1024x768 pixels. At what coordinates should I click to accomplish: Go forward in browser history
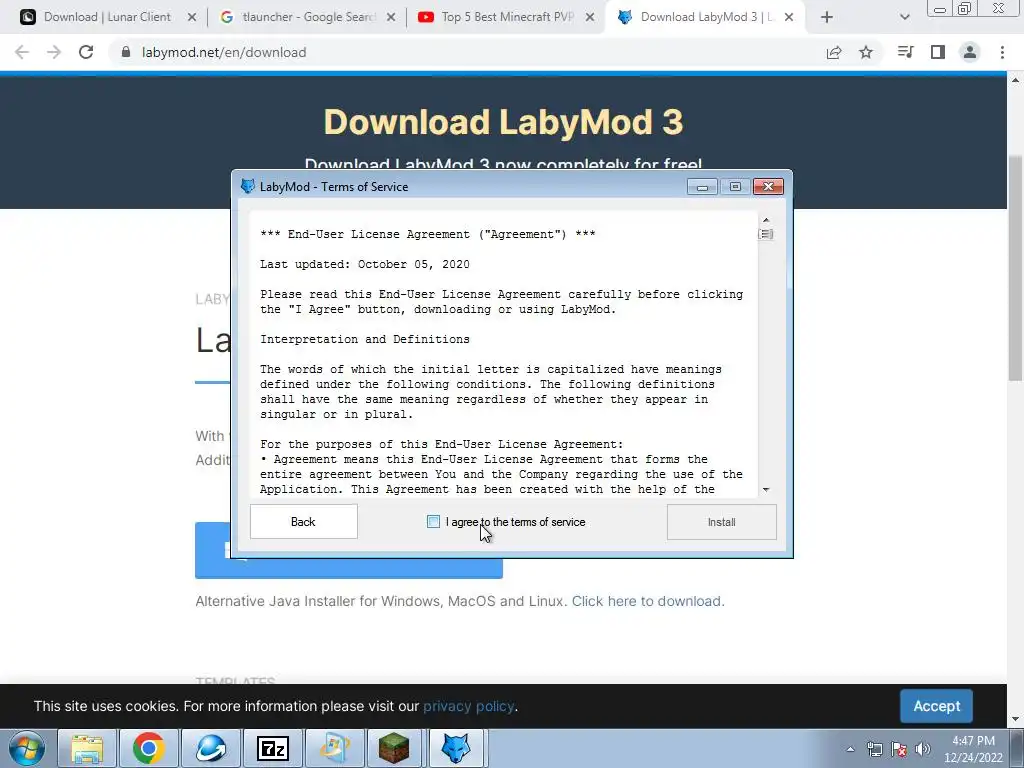[x=54, y=52]
